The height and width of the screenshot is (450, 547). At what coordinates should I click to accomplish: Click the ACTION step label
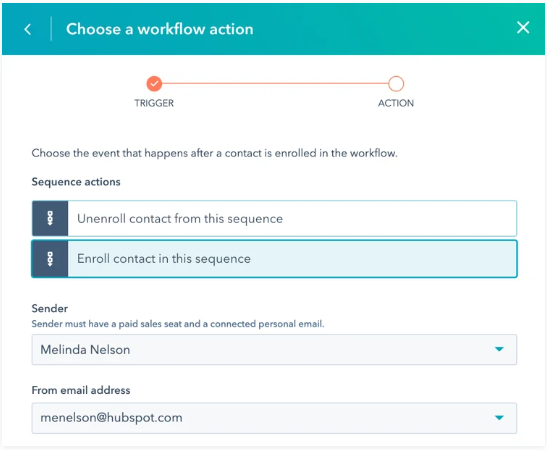pos(396,103)
